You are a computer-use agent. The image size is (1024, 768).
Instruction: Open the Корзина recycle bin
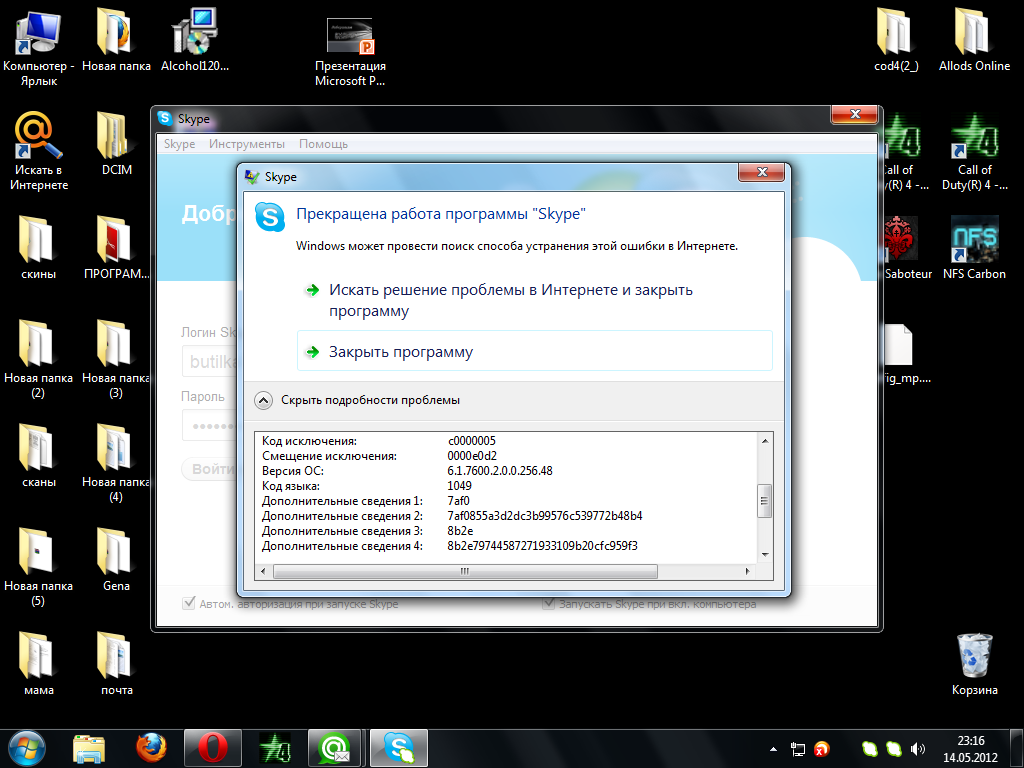[x=974, y=664]
